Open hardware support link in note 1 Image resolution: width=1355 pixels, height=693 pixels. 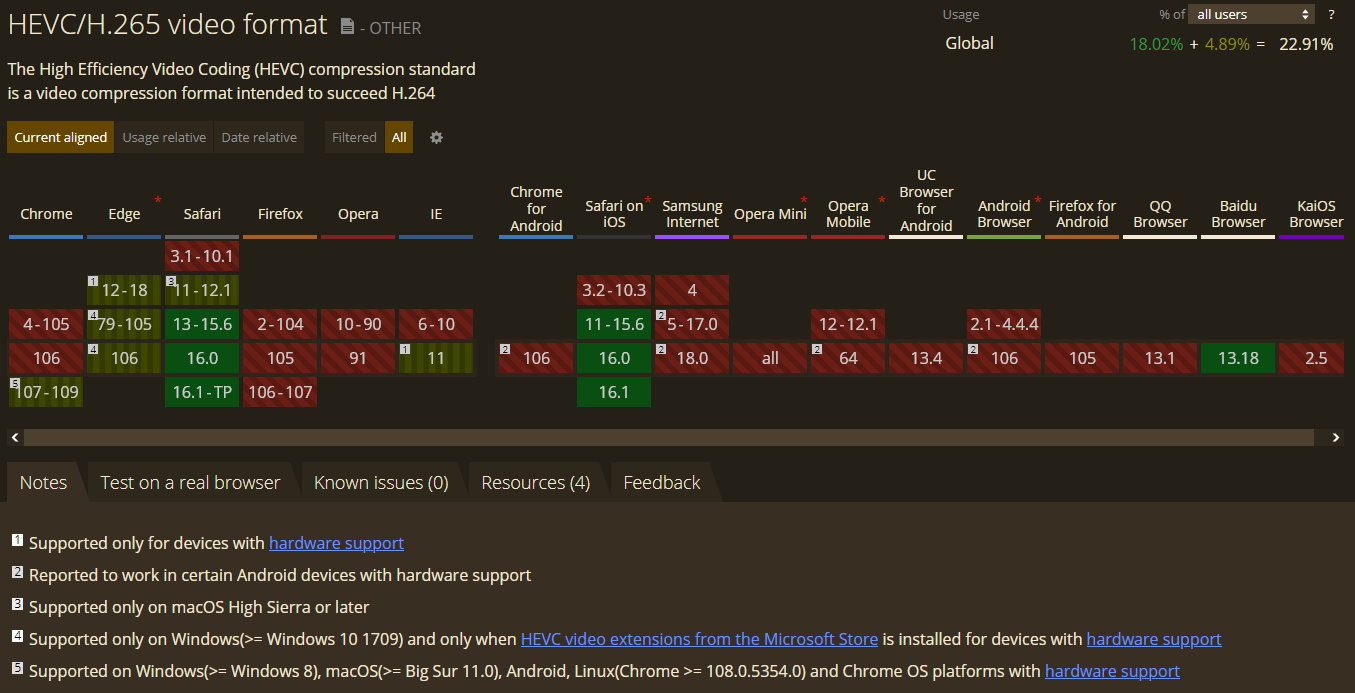(x=336, y=543)
